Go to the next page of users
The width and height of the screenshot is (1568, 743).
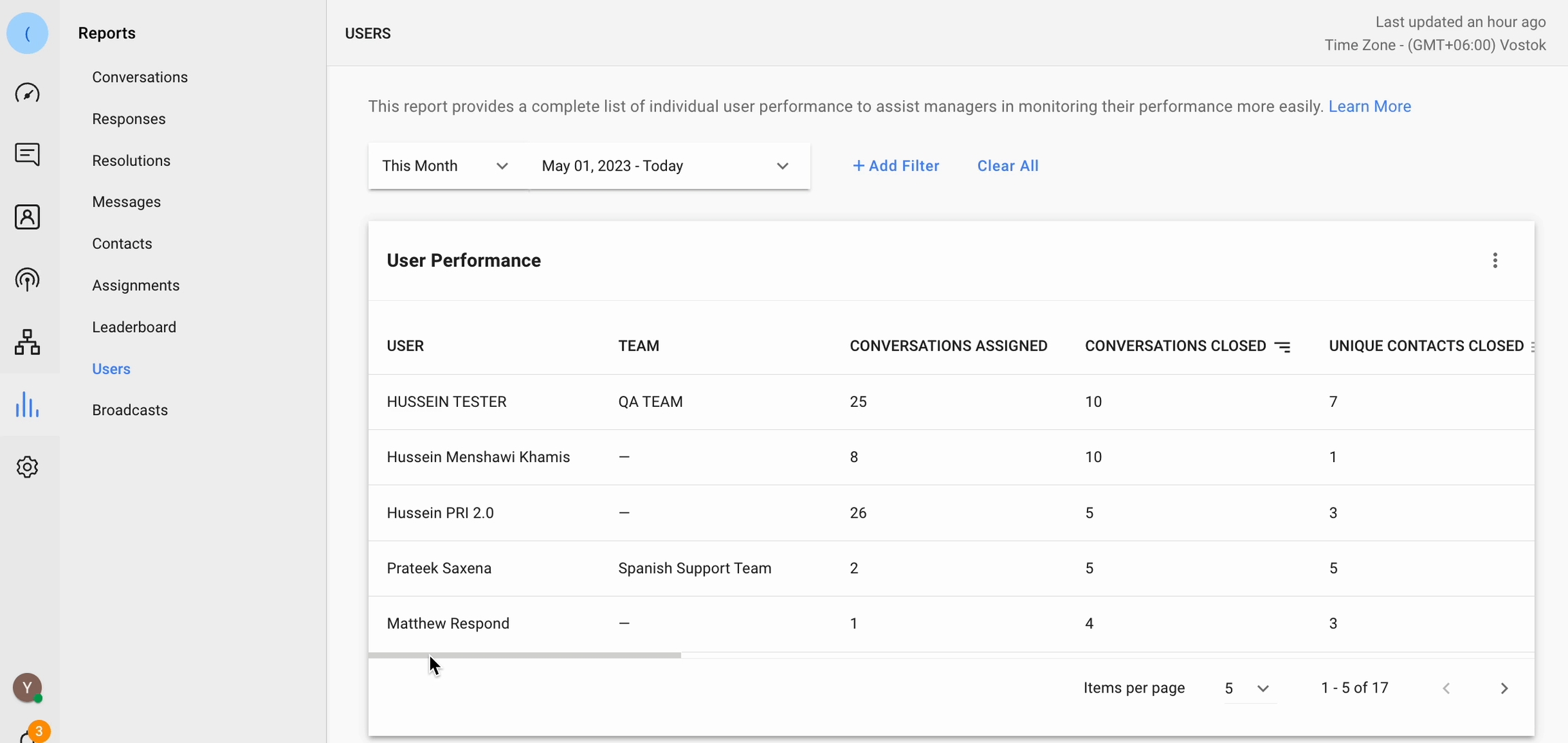(1503, 688)
